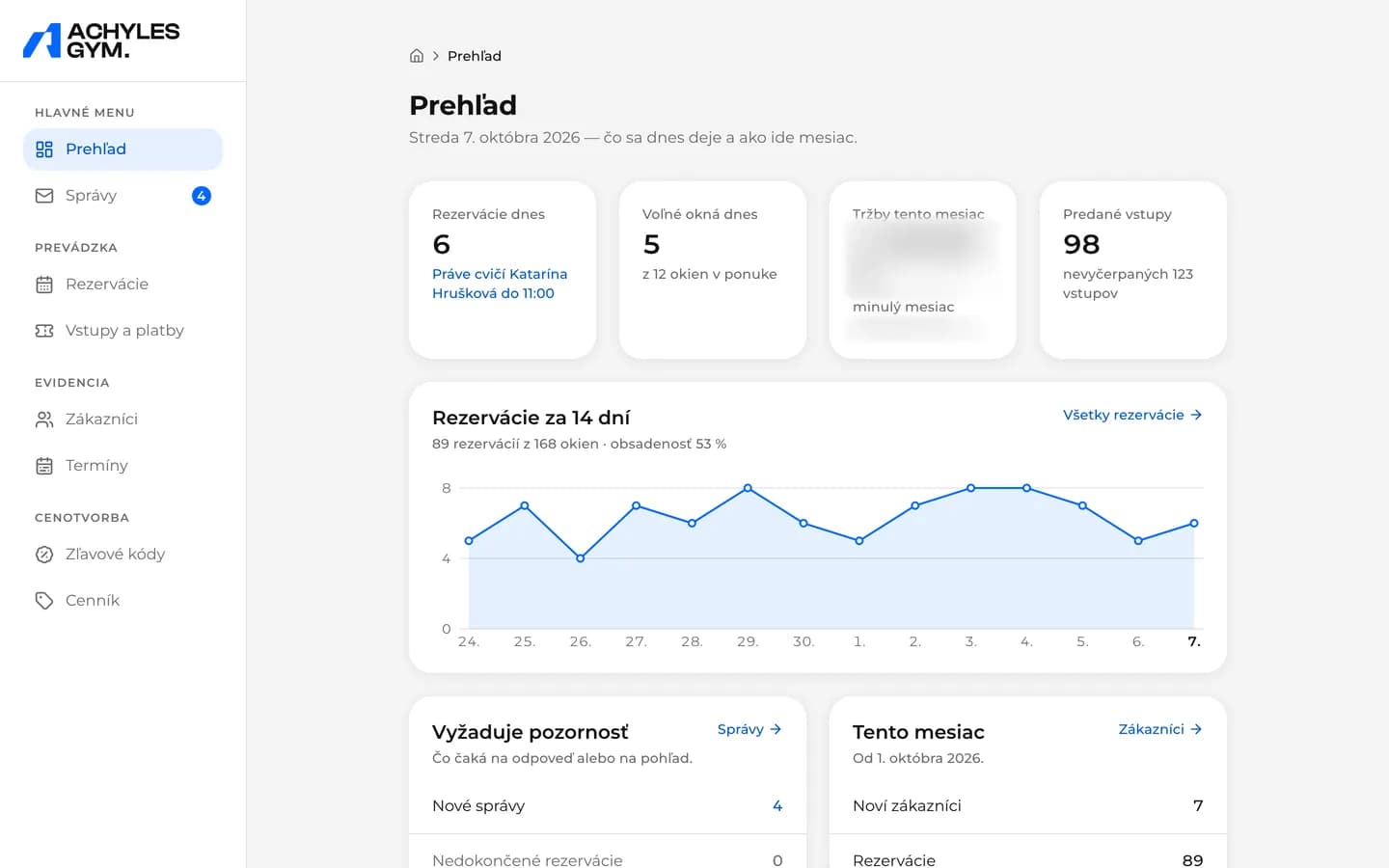Click the Zľavové kódy percent icon
The image size is (1389, 868).
[x=44, y=555]
